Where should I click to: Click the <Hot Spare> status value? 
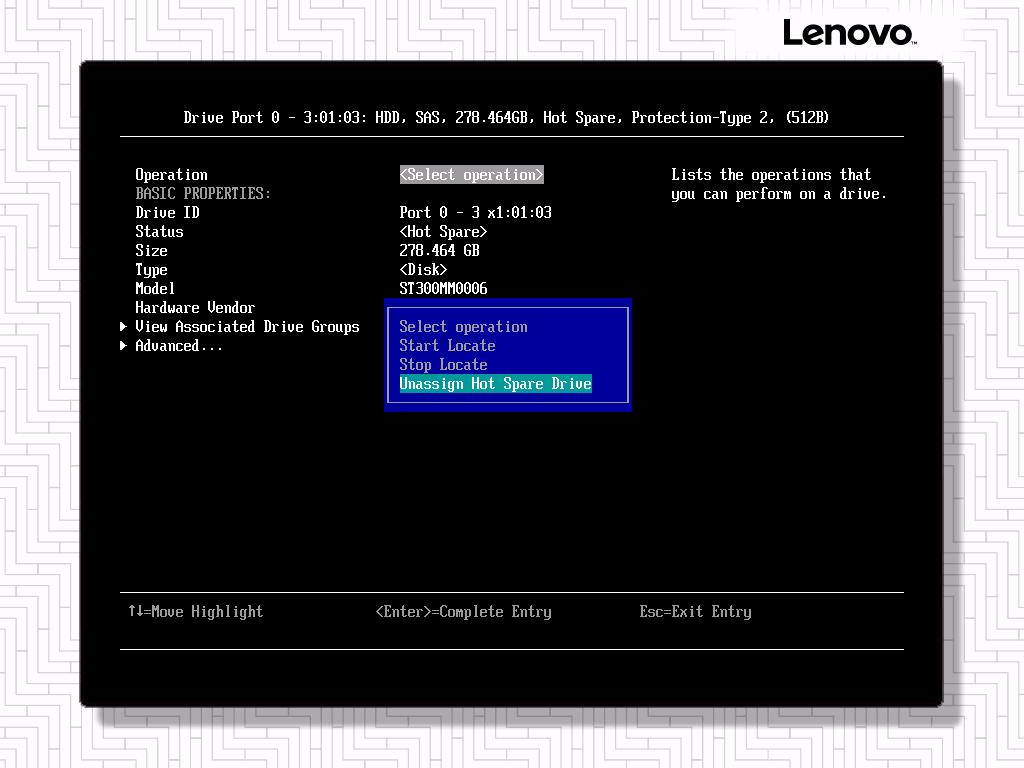pos(443,232)
